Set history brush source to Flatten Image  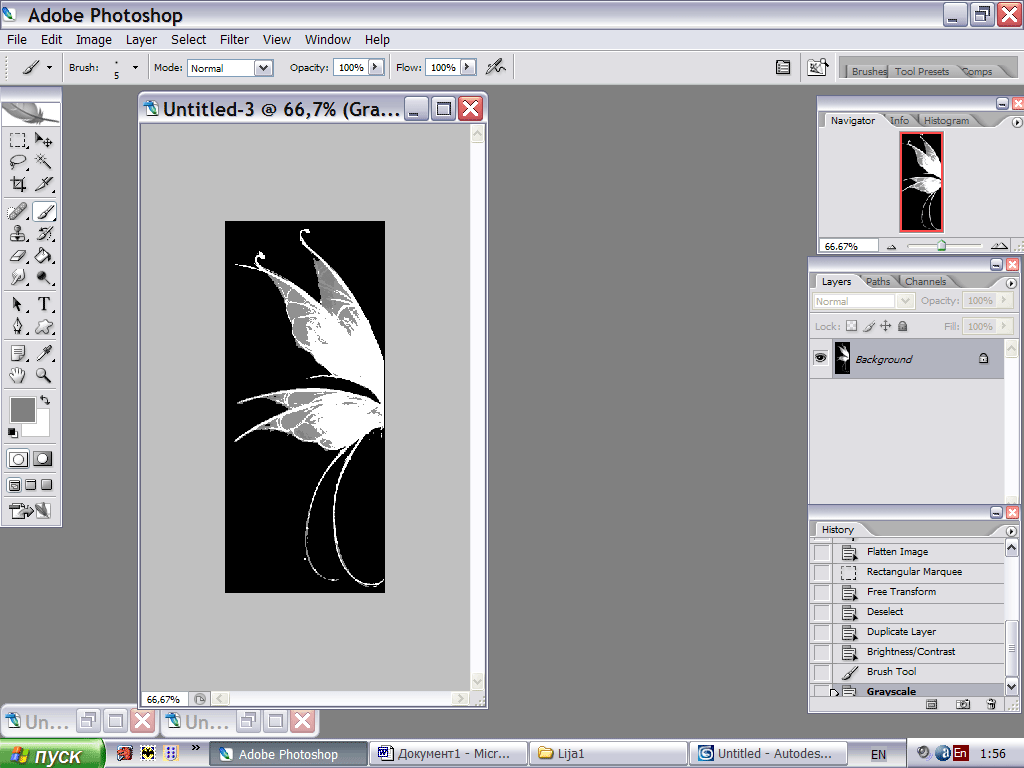click(822, 552)
